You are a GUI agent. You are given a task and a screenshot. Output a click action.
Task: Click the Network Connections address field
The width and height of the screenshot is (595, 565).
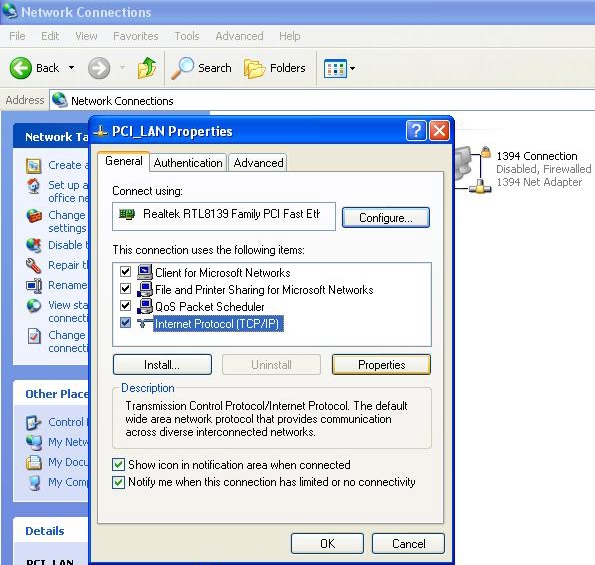pyautogui.click(x=322, y=100)
